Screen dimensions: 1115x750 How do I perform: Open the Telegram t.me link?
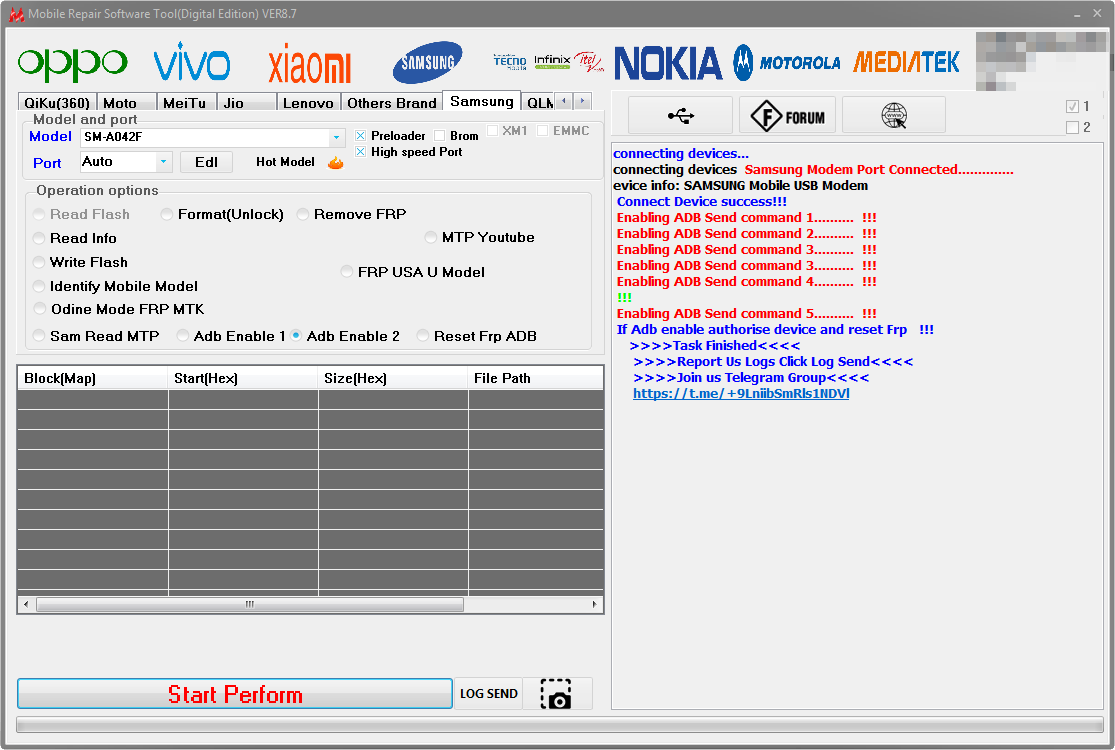pyautogui.click(x=740, y=394)
